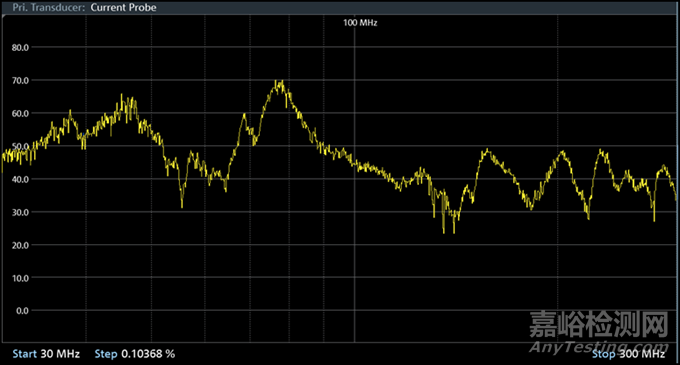Click the 80.0 y-axis label
This screenshot has height=365, width=680.
[x=20, y=48]
